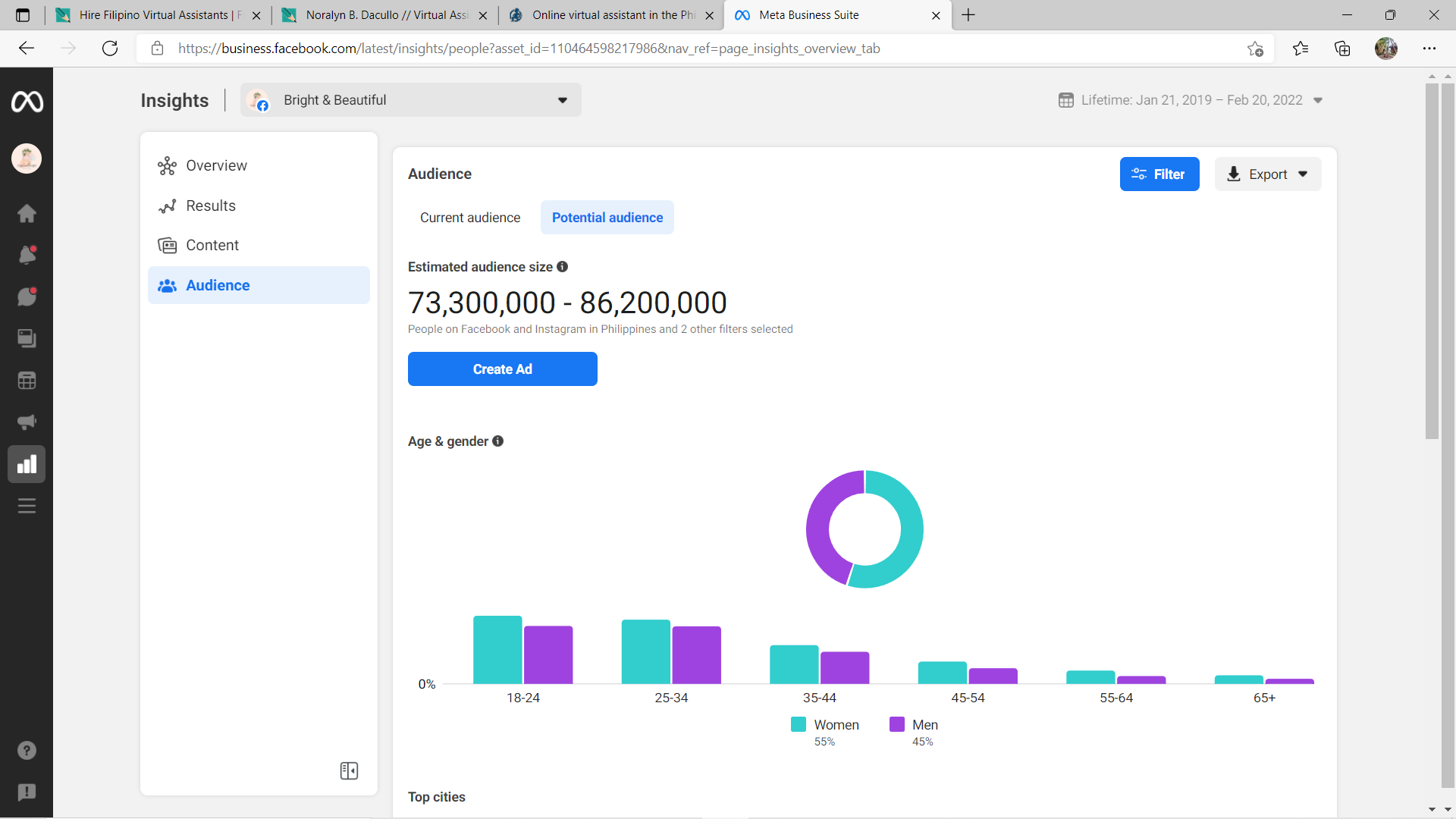Expand Export options dropdown

1268,174
